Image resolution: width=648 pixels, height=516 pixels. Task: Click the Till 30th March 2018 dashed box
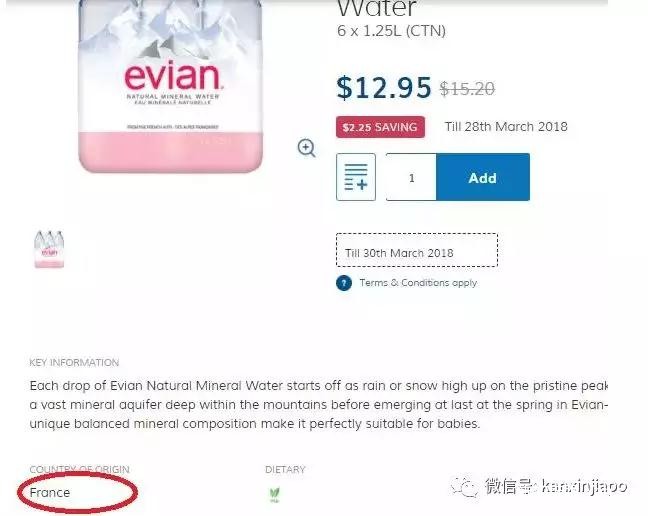417,250
